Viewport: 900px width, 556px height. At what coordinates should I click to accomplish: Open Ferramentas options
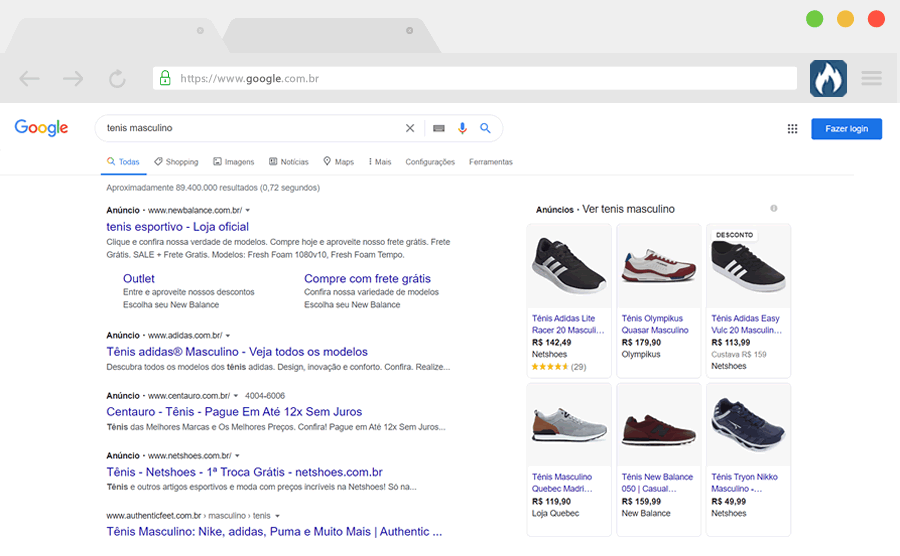point(491,162)
